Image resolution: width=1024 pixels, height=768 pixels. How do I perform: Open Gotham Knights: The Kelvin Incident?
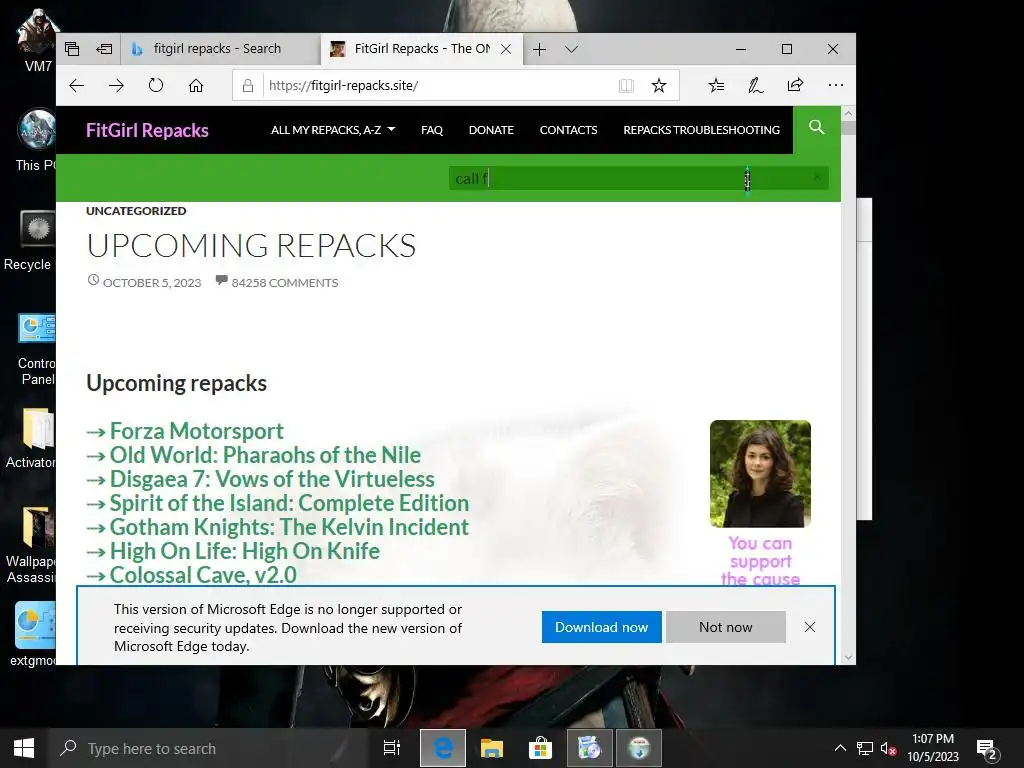(289, 528)
